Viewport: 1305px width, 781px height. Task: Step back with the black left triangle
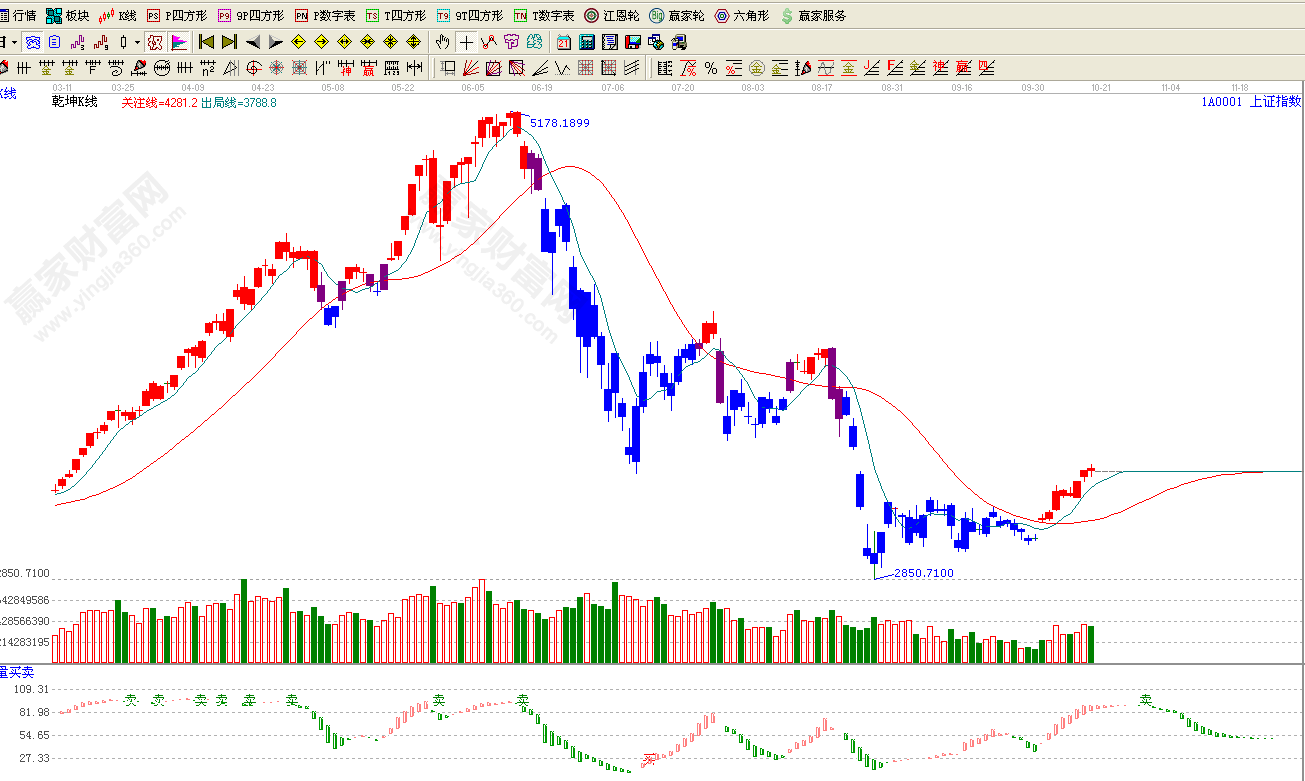[252, 42]
